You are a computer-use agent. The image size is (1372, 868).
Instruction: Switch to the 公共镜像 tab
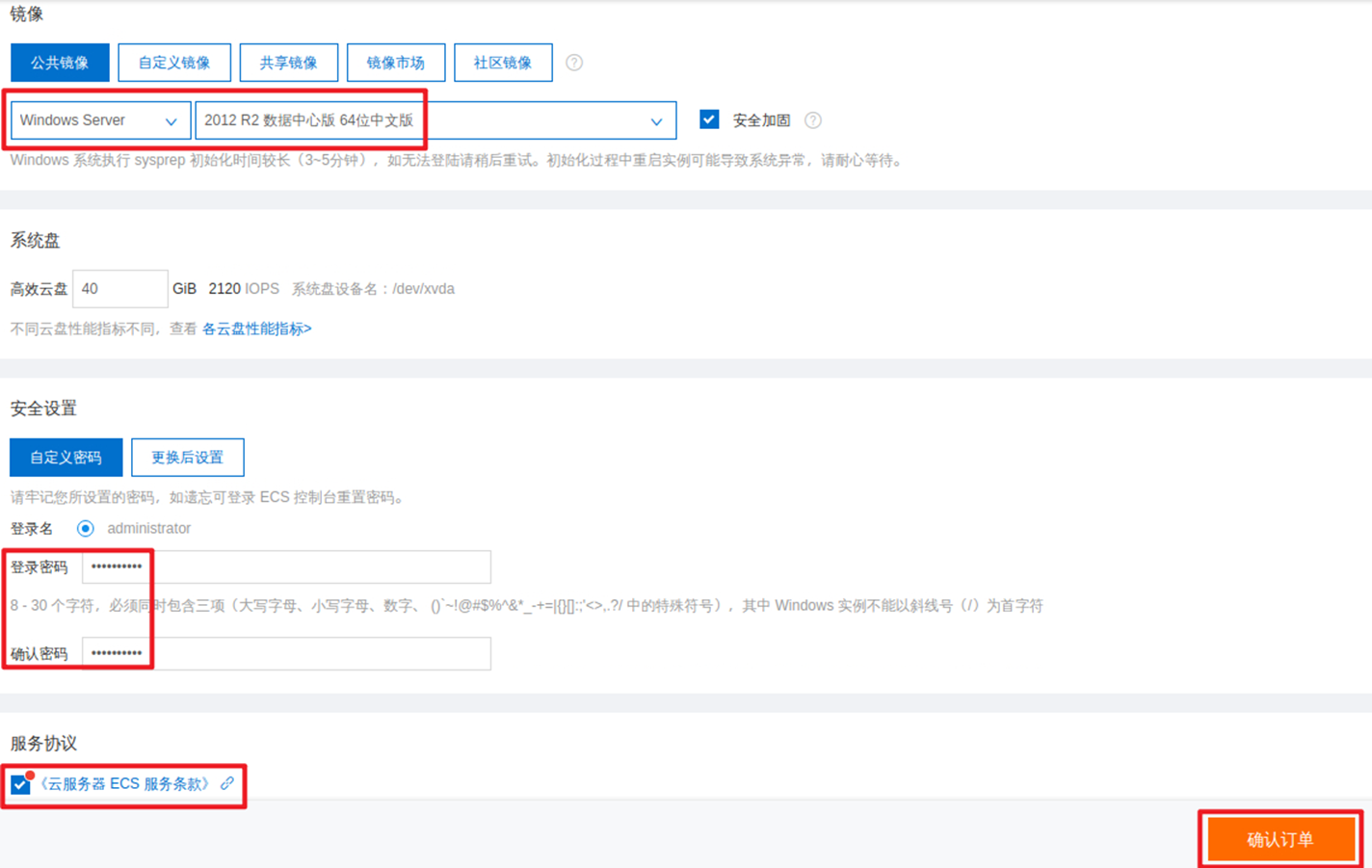click(60, 63)
